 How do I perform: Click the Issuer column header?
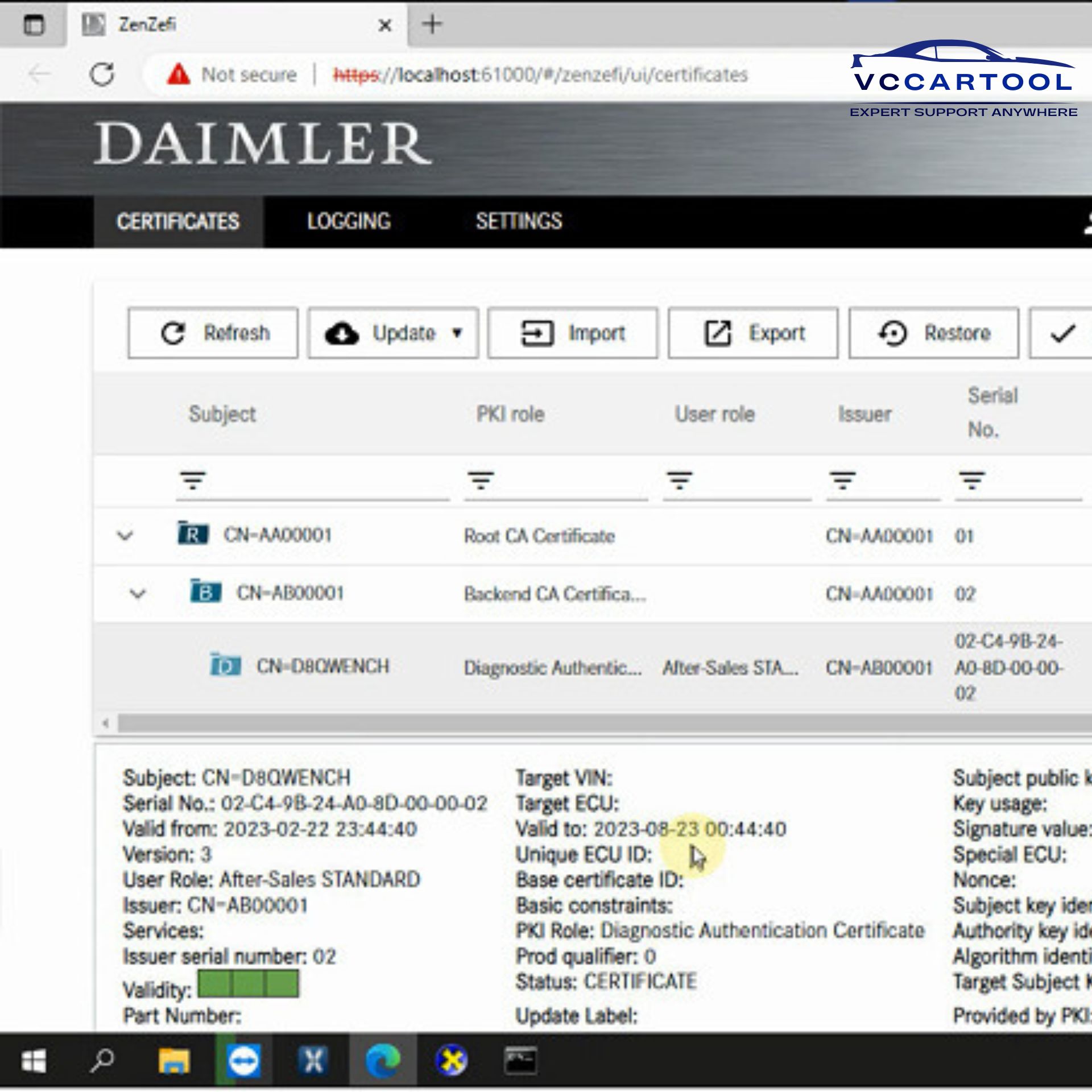click(864, 414)
